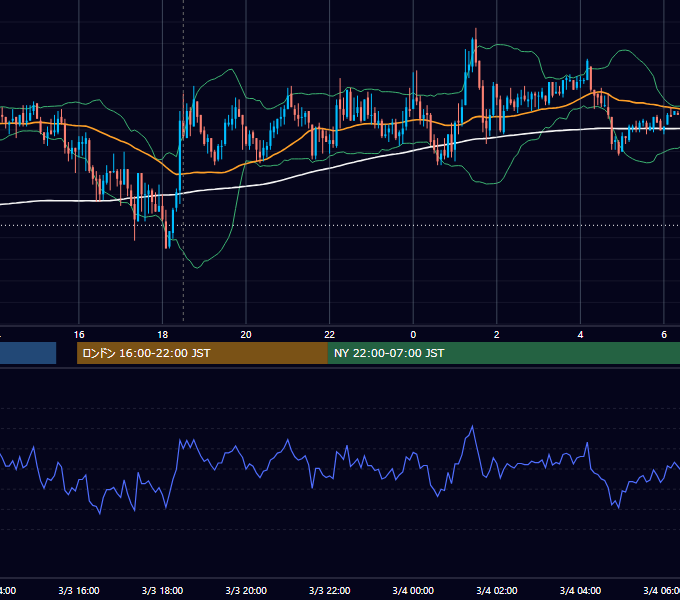
Task: Click the 18 hour label on price chart axis
Action: click(162, 334)
